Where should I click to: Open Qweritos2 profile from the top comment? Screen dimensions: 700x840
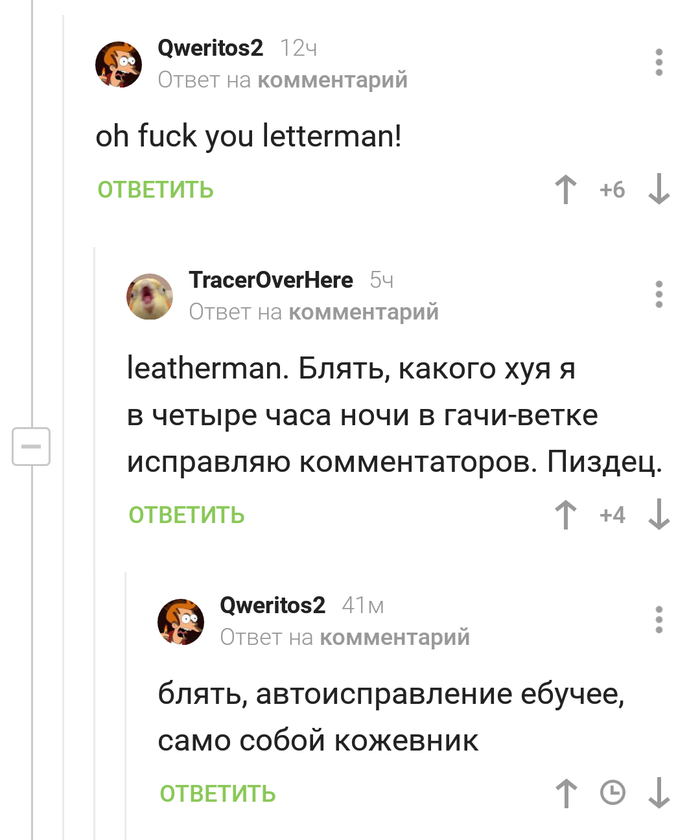(x=210, y=49)
